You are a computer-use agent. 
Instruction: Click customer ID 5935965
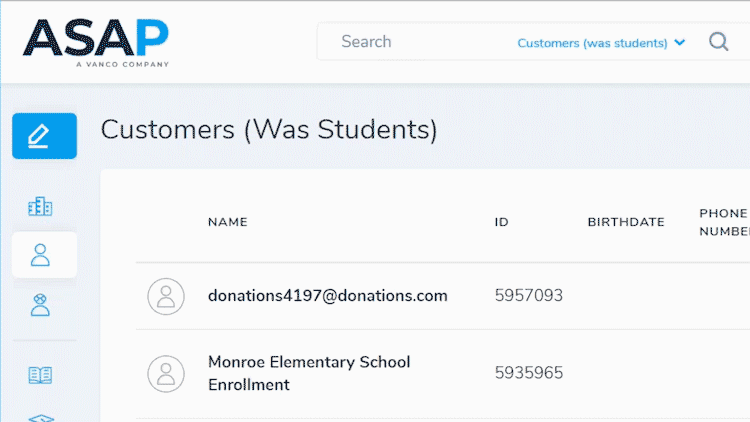pyautogui.click(x=528, y=373)
